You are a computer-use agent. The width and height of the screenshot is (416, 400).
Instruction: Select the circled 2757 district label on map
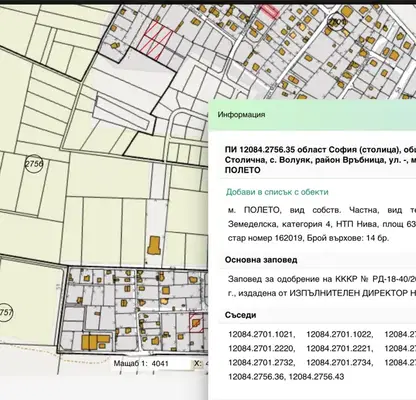(5, 313)
